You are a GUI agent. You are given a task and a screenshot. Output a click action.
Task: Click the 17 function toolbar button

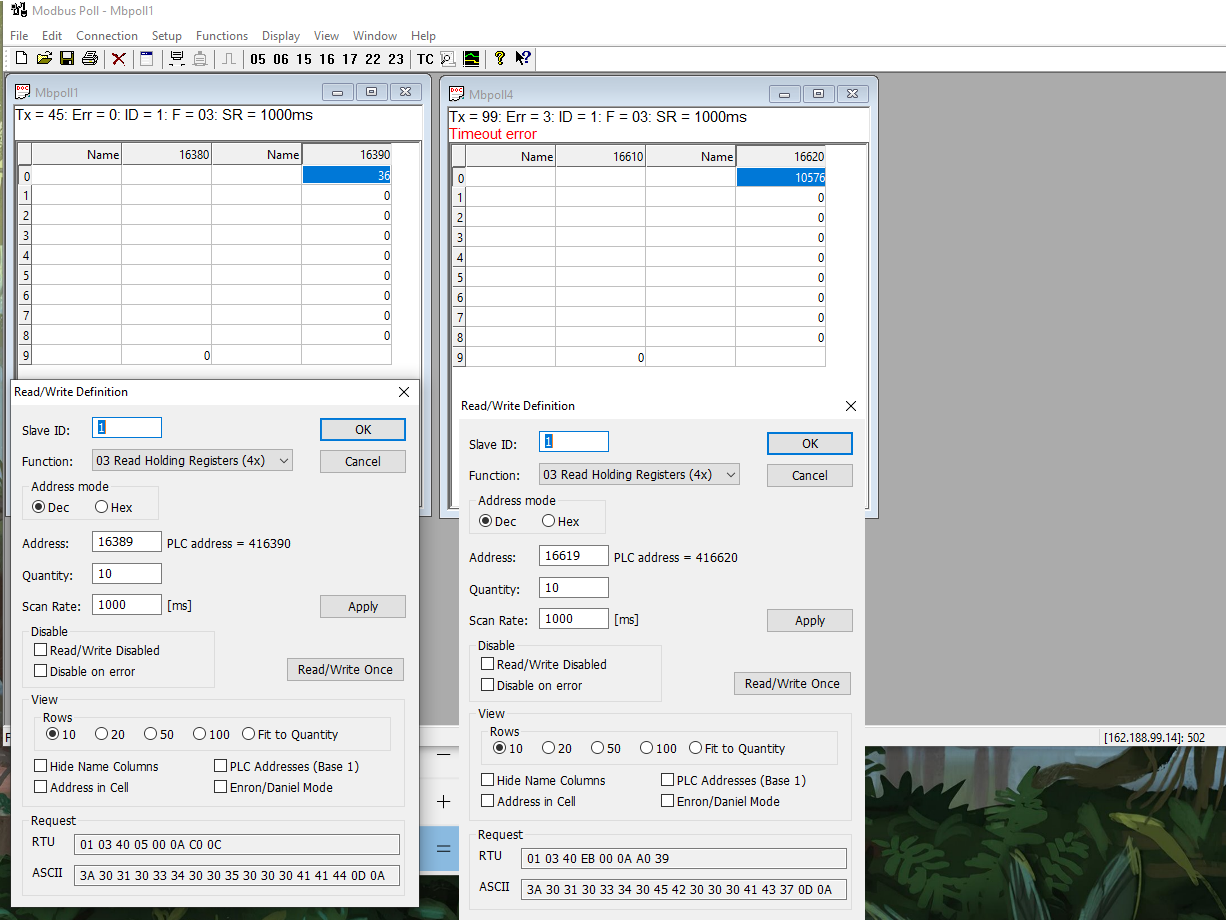click(x=350, y=59)
